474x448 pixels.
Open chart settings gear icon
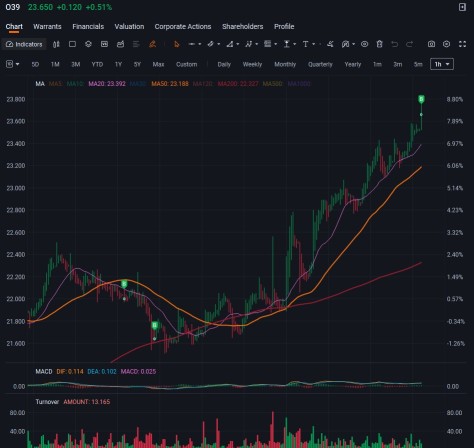point(446,44)
